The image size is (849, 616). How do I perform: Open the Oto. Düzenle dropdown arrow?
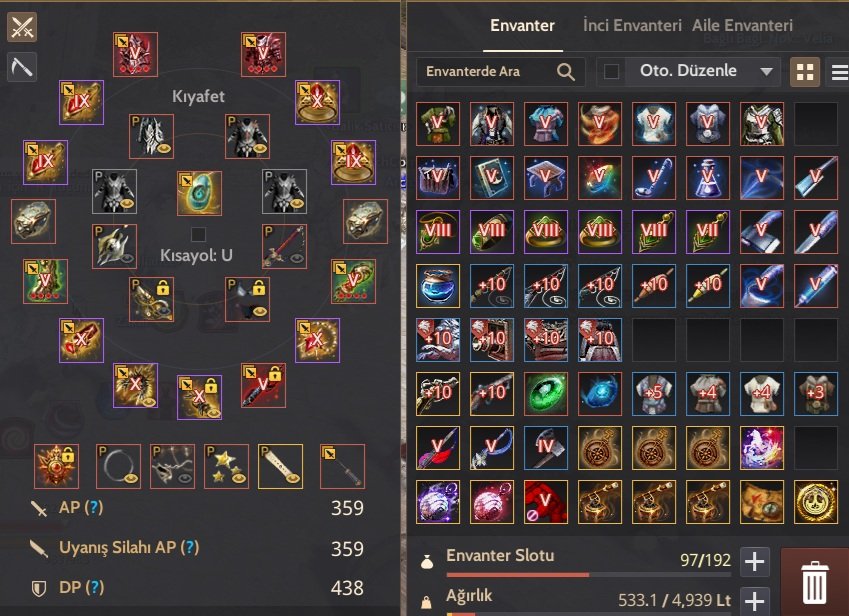[x=766, y=71]
